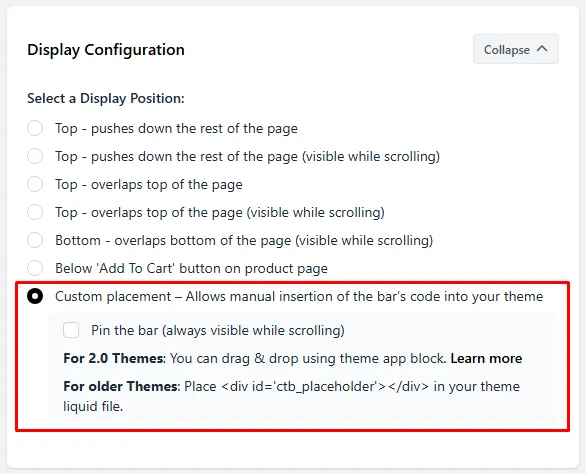Screen dimensions: 586x474
Task: Select Top pushes down, visible while scrolling
Action: 35,156
